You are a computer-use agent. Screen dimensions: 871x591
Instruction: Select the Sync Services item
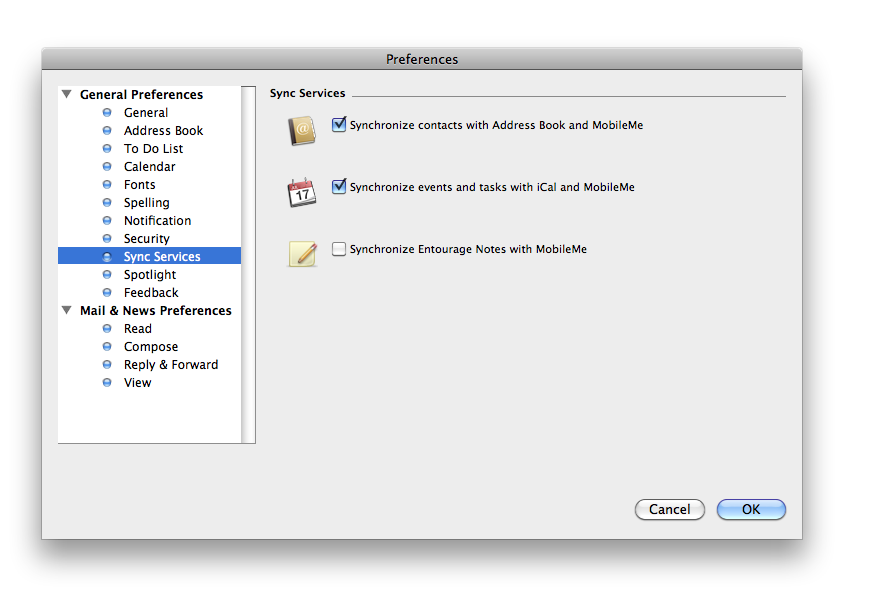(149, 256)
